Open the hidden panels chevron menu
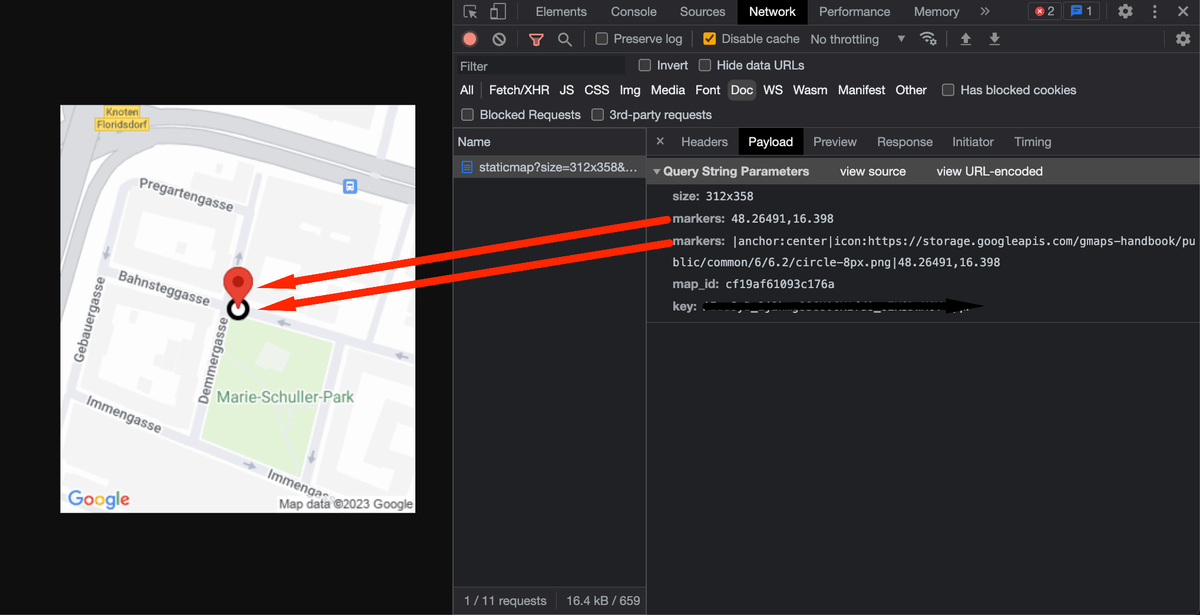This screenshot has height=615, width=1200. coord(984,11)
